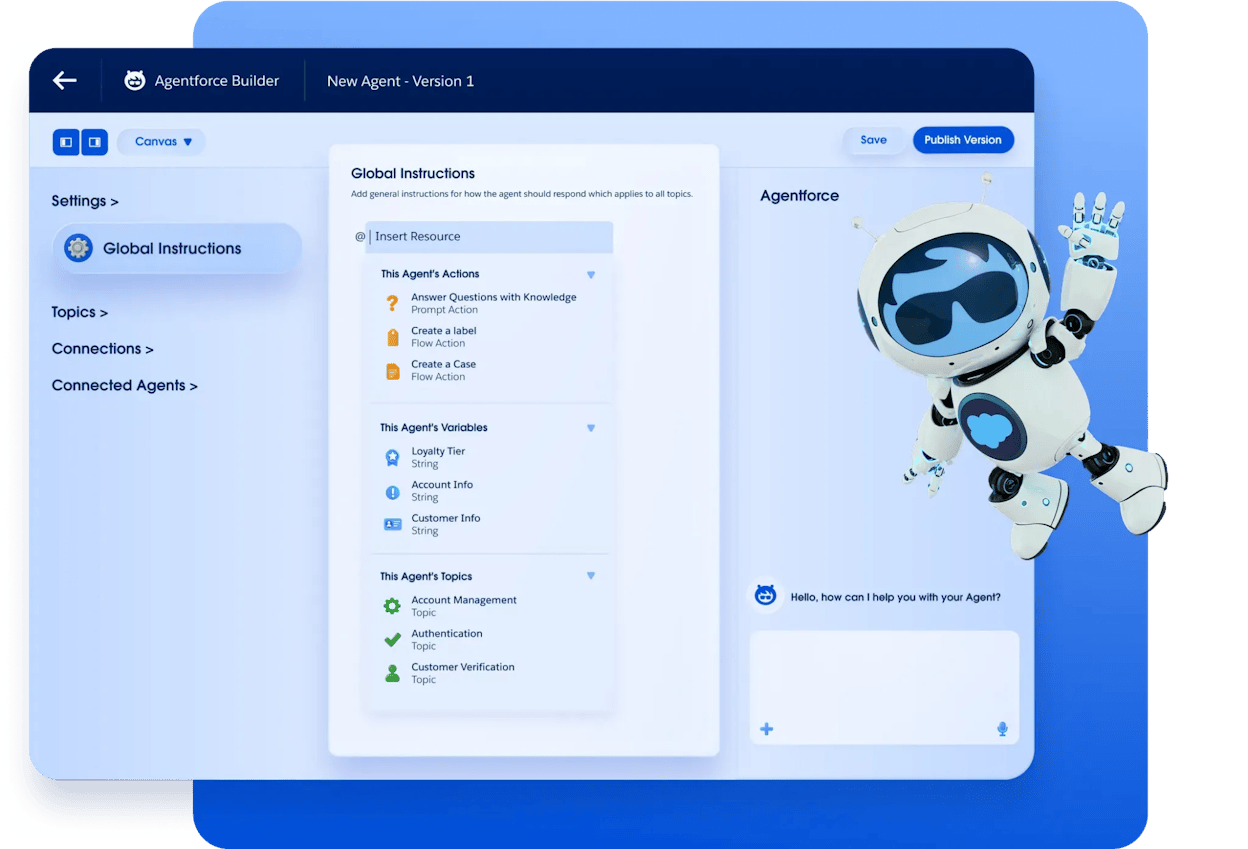Click the back arrow in header

click(65, 80)
